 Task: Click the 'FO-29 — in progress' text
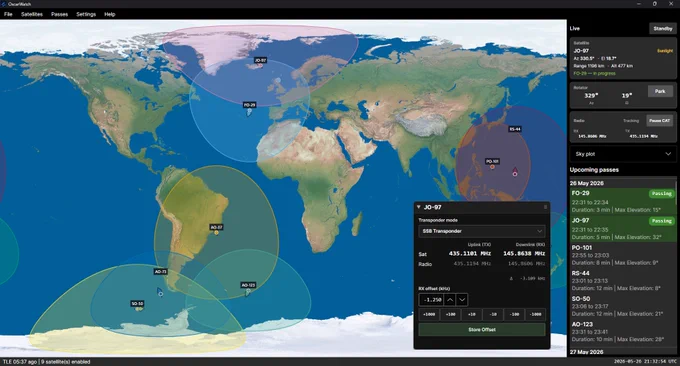(x=595, y=73)
